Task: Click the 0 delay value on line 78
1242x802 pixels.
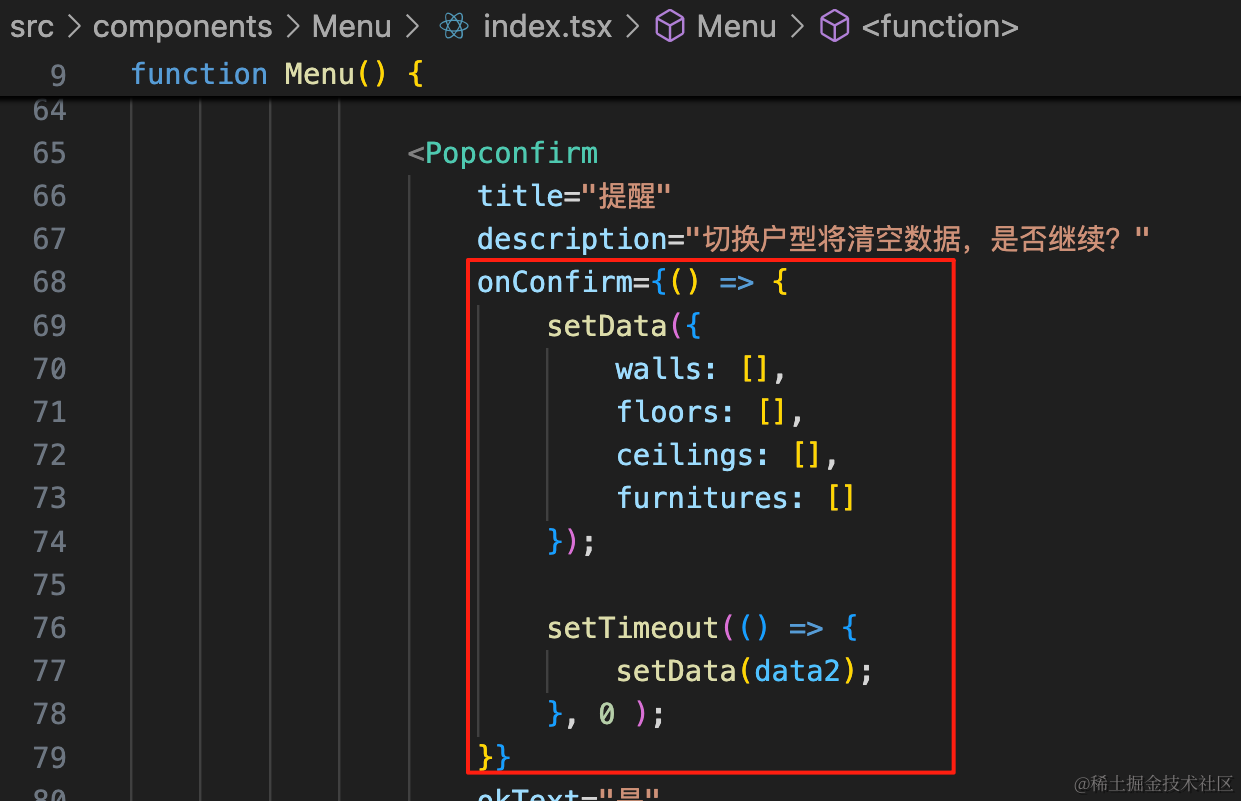Action: pos(607,714)
